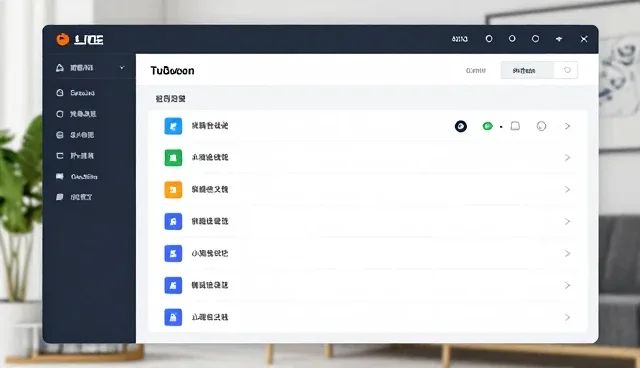The width and height of the screenshot is (640, 368).
Task: Click the green app icon in second row
Action: 173,158
